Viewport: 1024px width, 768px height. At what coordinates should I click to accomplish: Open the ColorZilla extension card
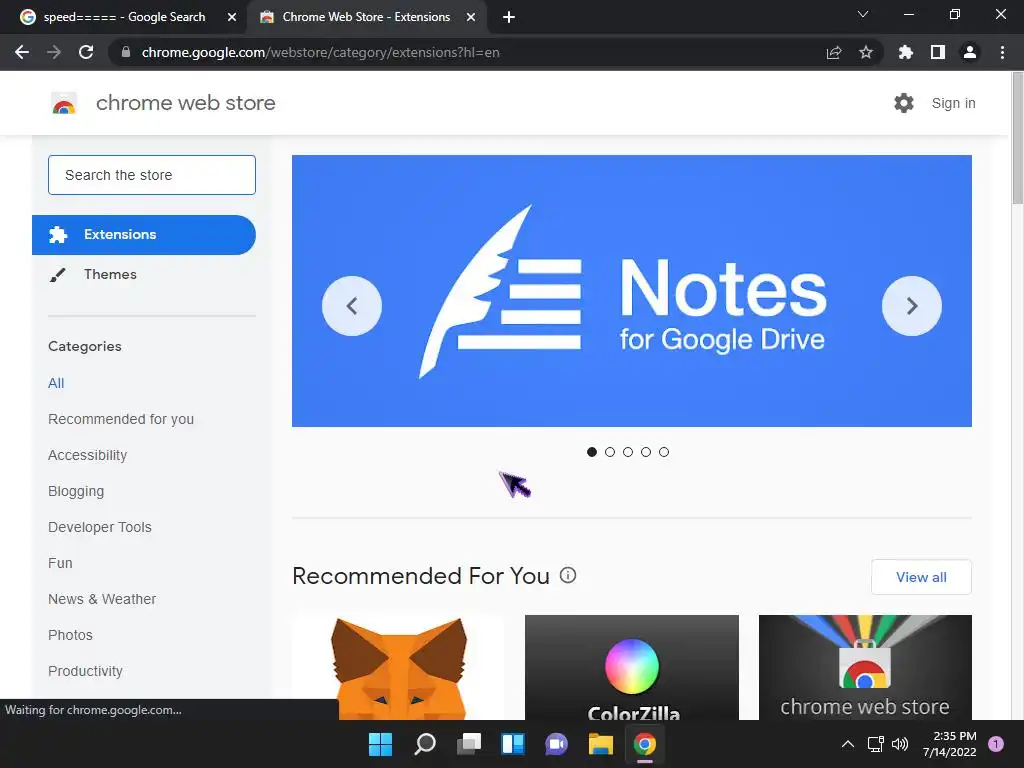pyautogui.click(x=632, y=667)
